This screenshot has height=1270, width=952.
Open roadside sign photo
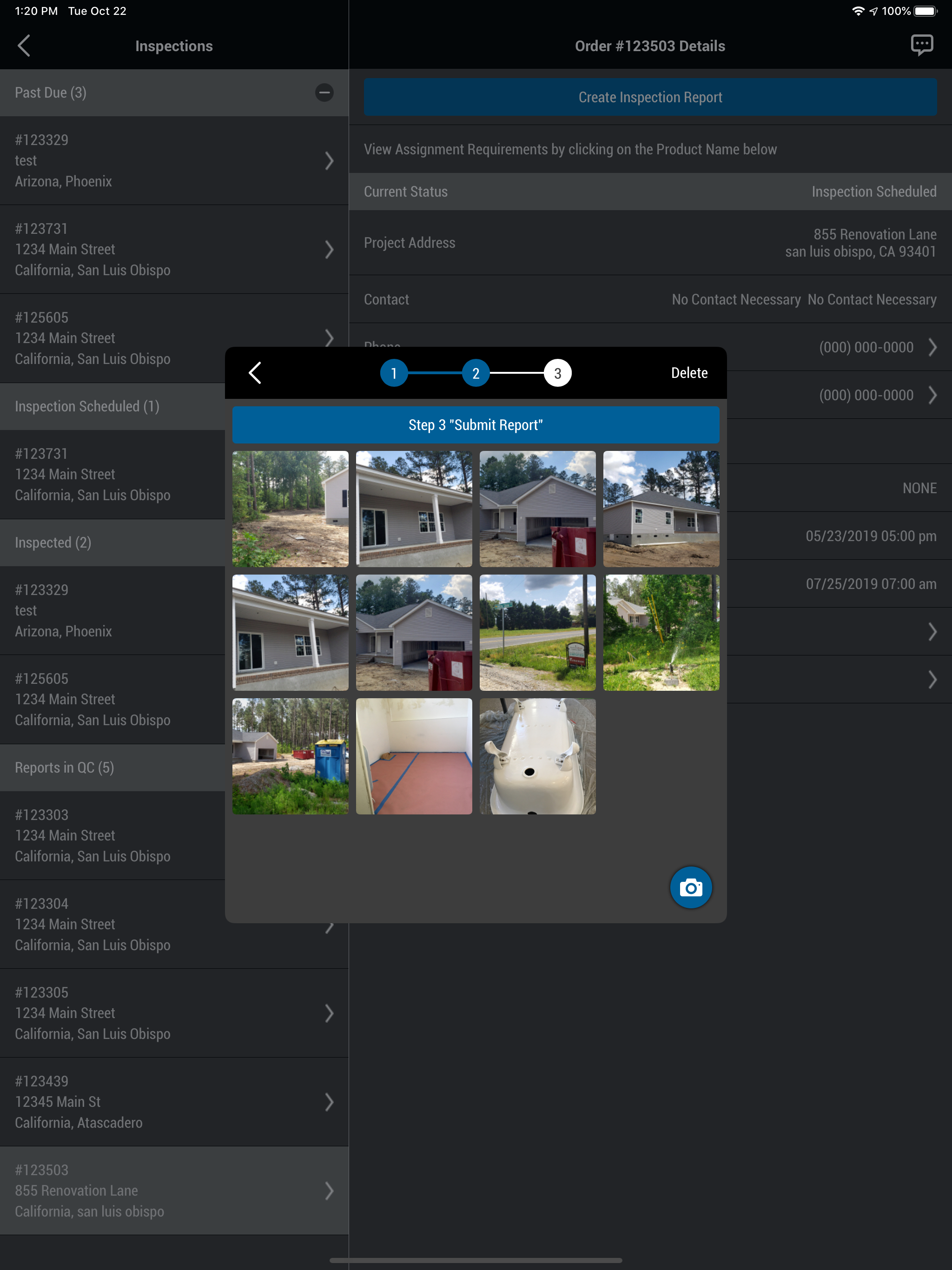point(537,633)
